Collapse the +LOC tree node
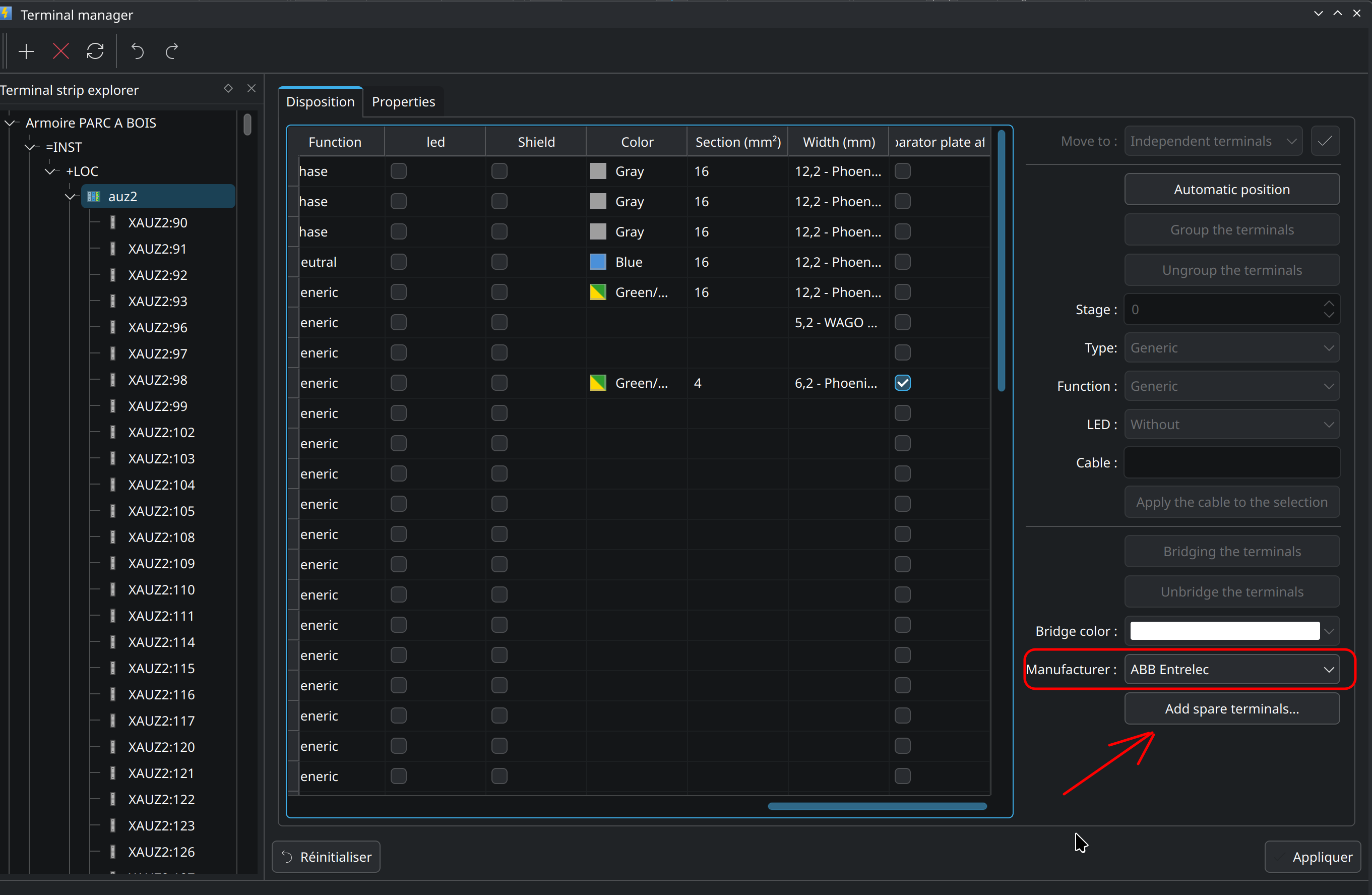Viewport: 1372px width, 895px height. [50, 171]
